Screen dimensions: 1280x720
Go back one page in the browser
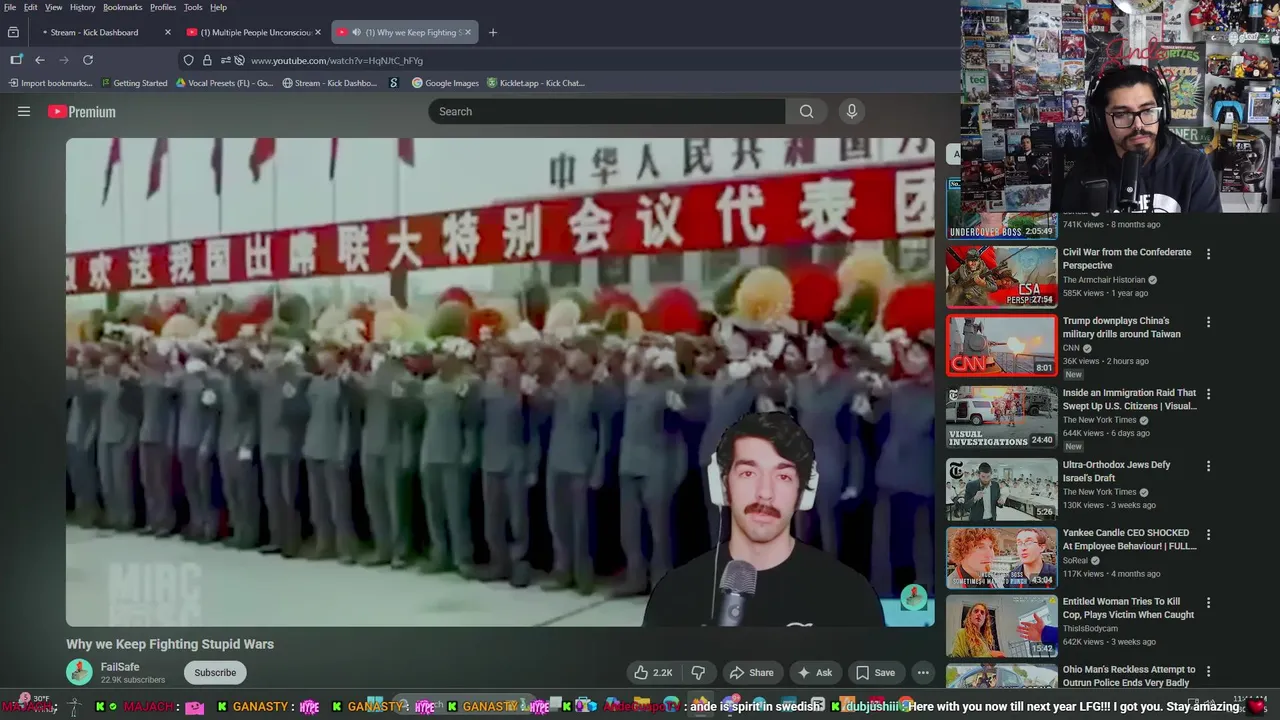click(40, 60)
